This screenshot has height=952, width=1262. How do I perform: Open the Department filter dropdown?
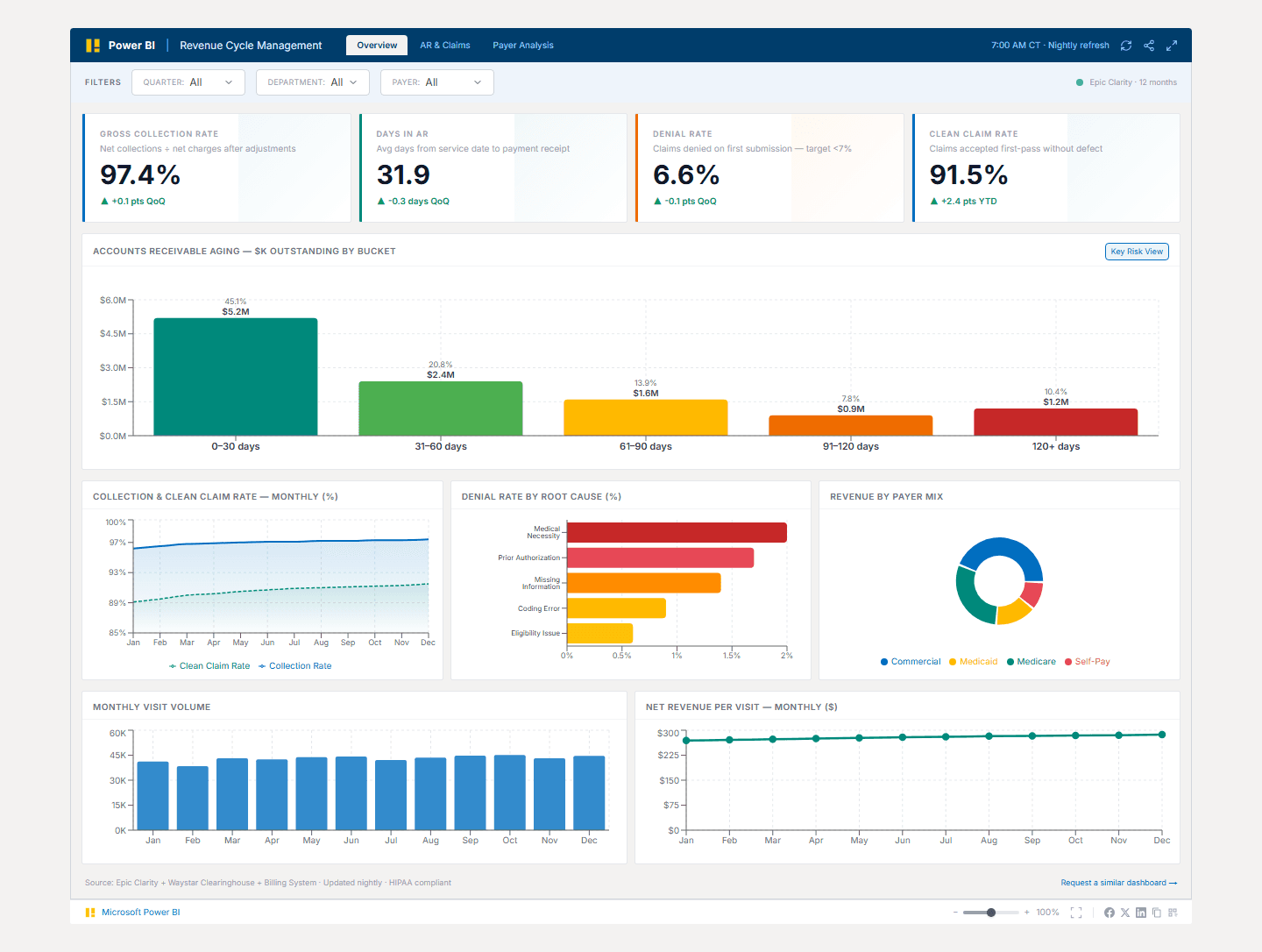313,82
